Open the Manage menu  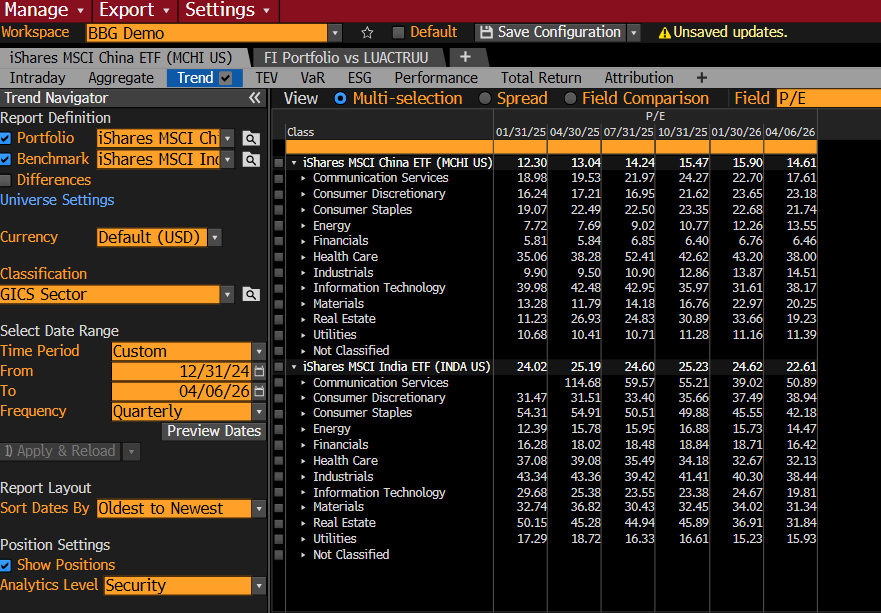(44, 10)
